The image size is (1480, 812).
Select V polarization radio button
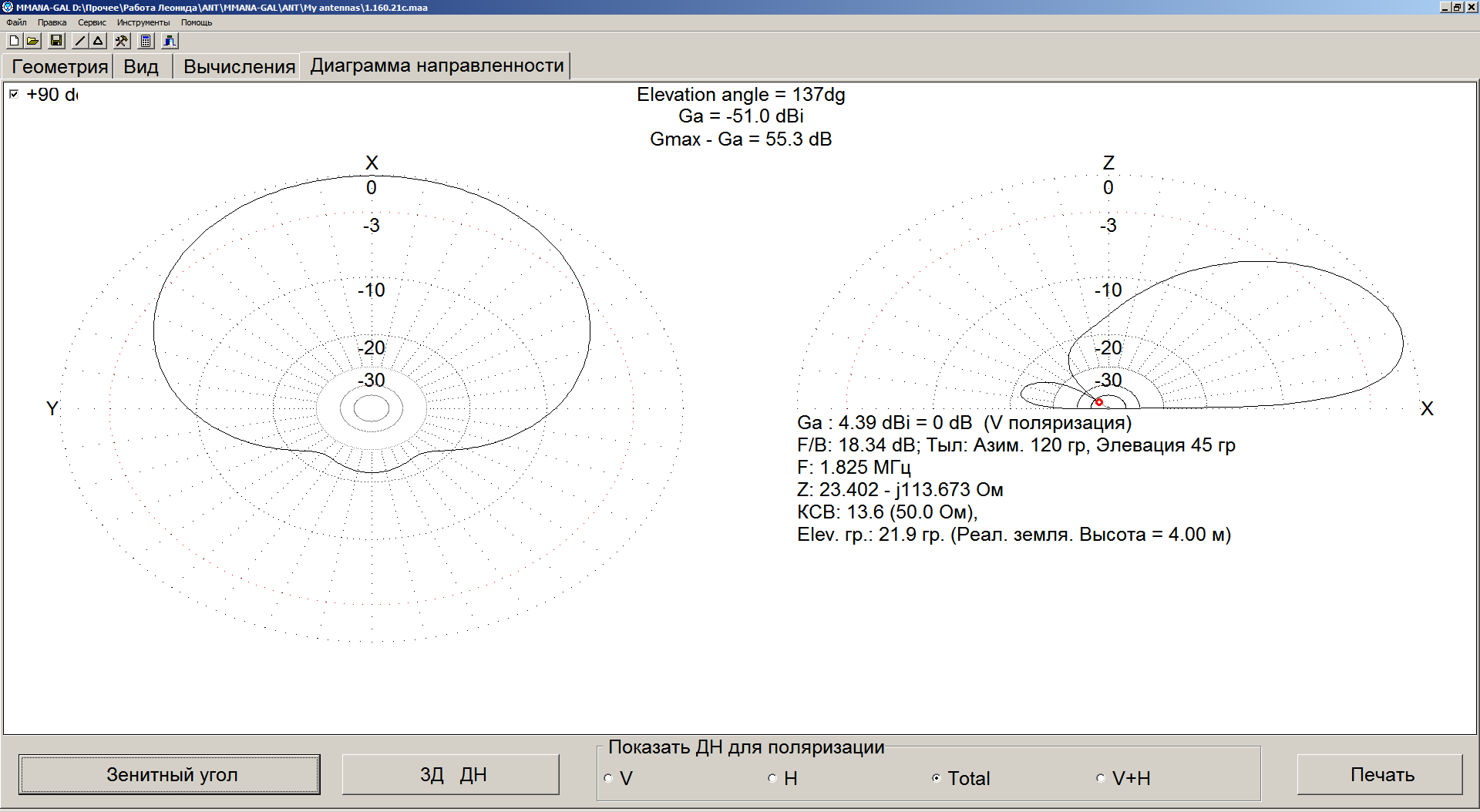point(609,778)
